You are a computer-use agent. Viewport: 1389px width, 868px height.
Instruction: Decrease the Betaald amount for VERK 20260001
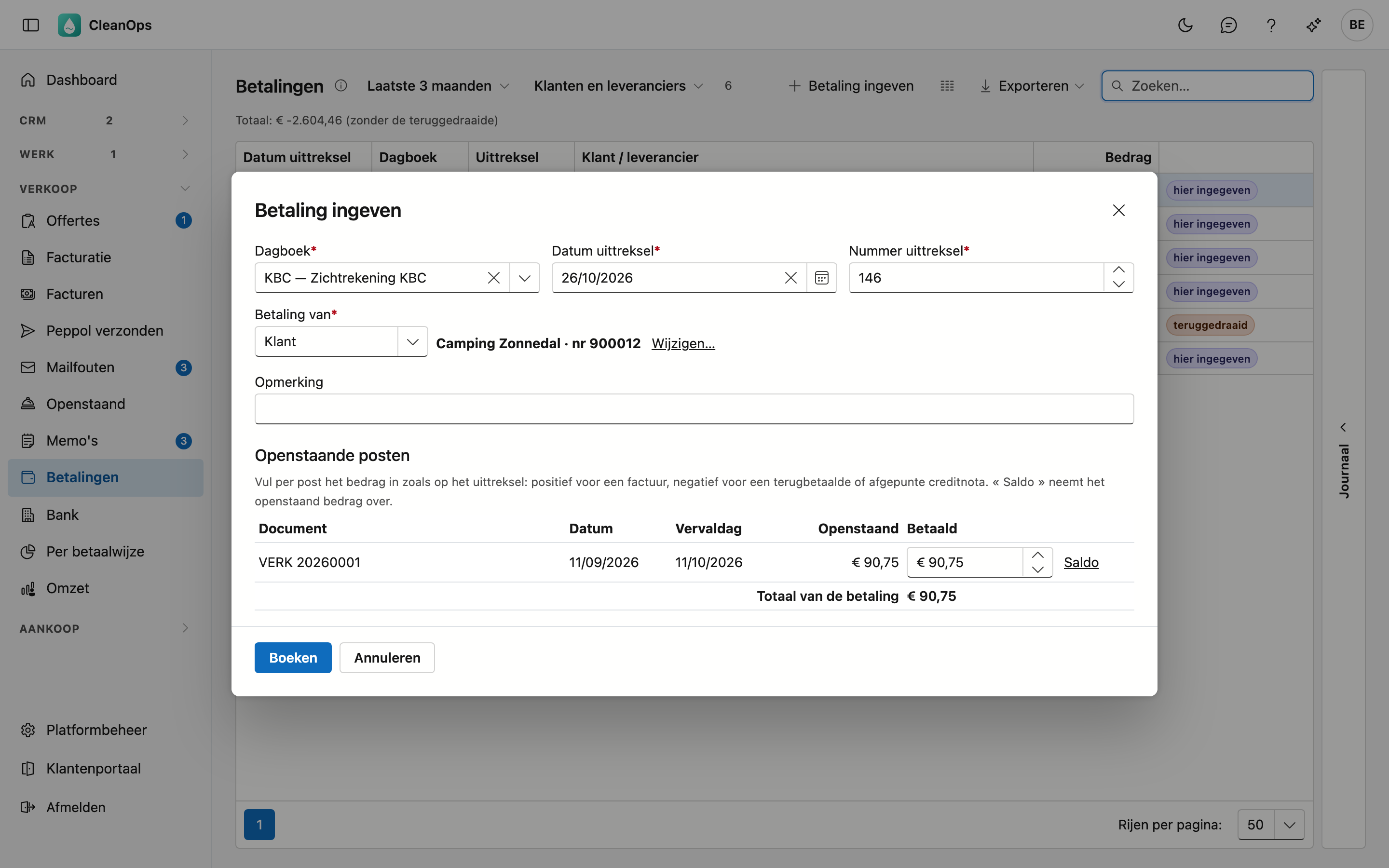[1037, 570]
